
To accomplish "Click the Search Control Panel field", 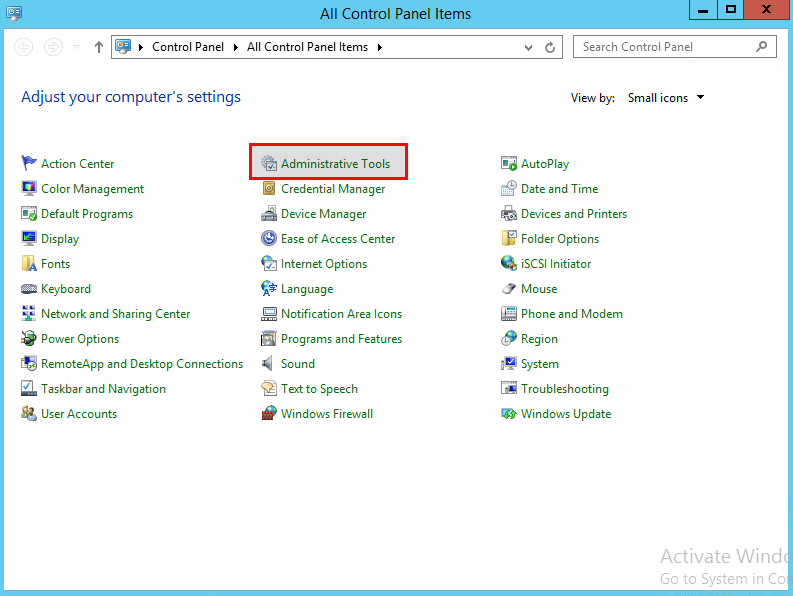I will 675,47.
